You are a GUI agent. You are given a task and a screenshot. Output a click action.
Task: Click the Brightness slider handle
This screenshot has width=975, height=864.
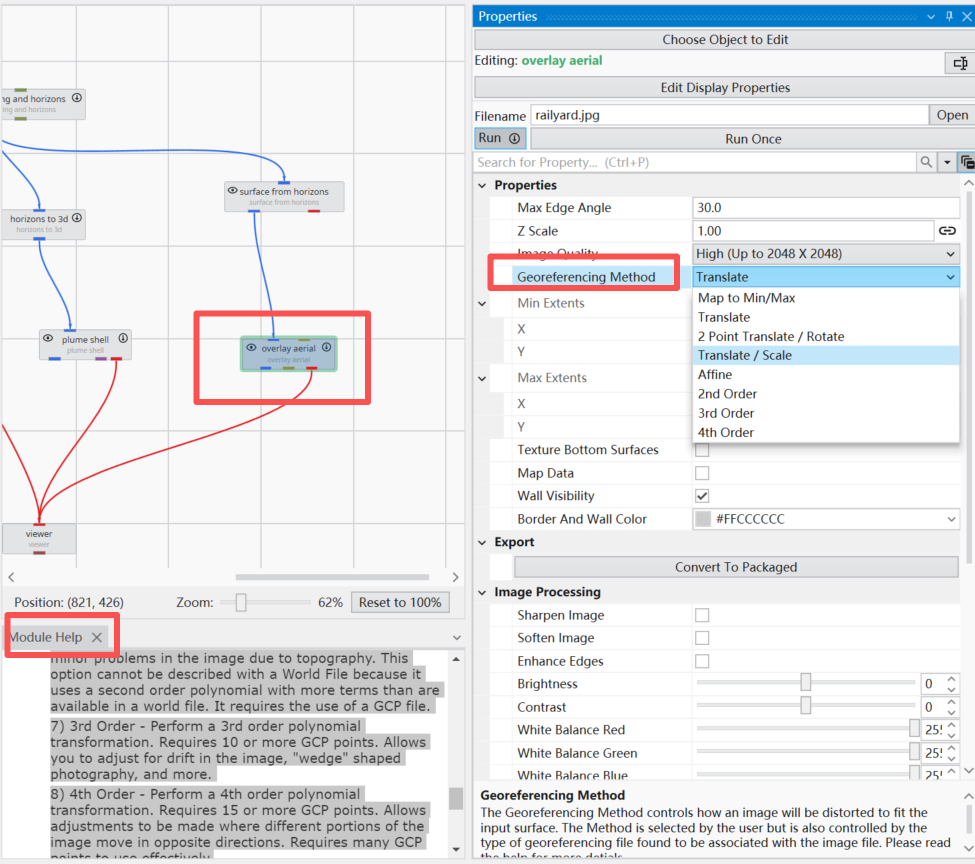(805, 684)
